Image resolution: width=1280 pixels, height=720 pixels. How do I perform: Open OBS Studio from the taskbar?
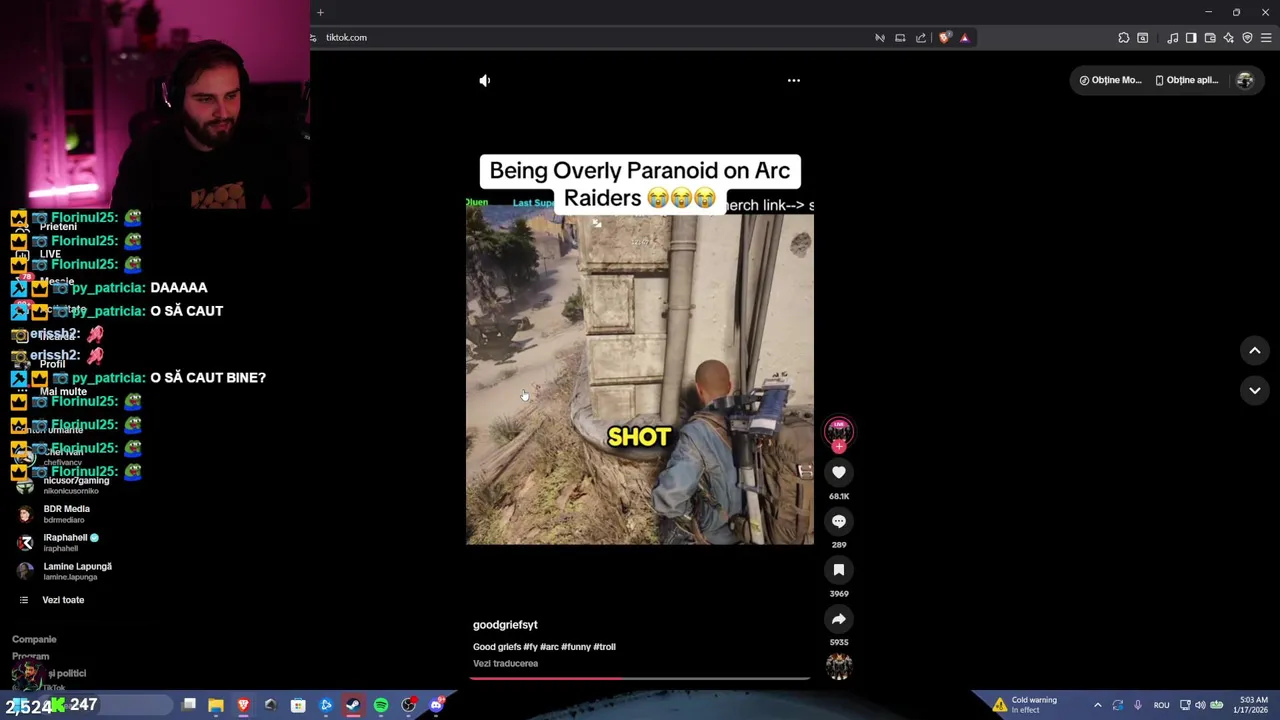click(x=408, y=705)
